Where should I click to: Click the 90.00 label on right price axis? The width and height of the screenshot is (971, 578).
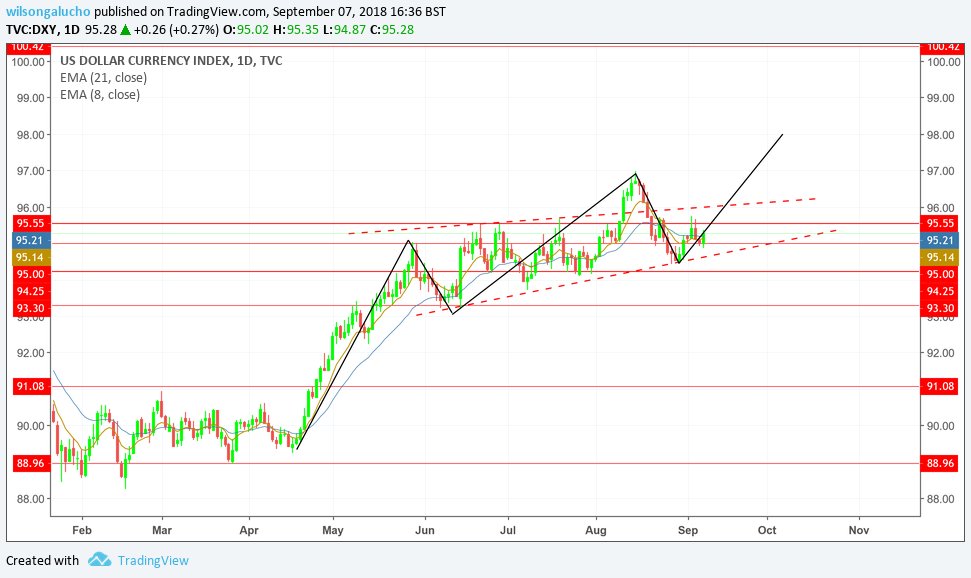point(940,426)
